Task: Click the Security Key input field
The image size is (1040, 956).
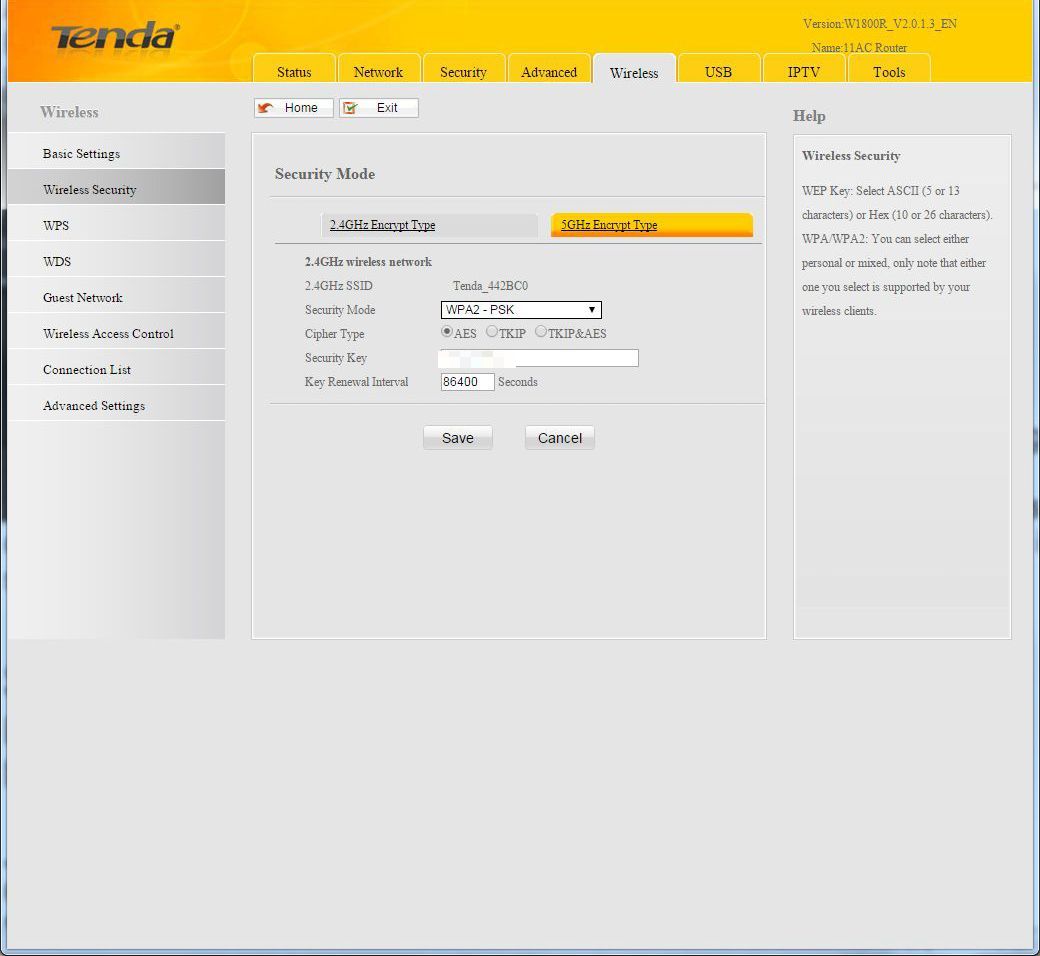Action: (539, 358)
